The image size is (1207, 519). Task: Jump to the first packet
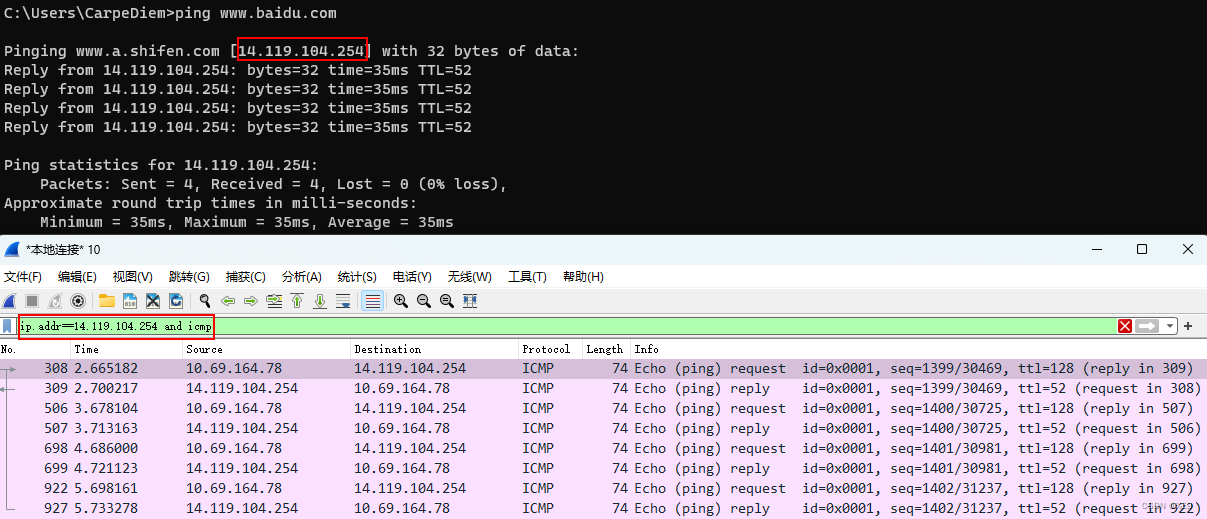click(297, 301)
